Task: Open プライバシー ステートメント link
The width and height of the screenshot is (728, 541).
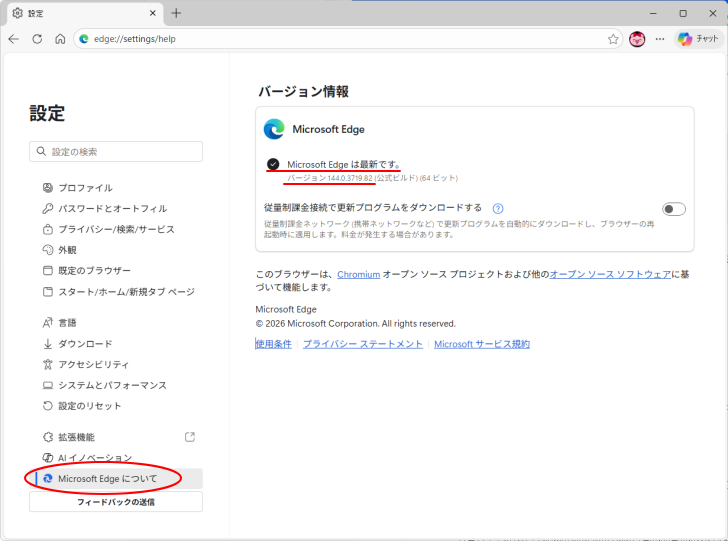Action: click(x=363, y=344)
